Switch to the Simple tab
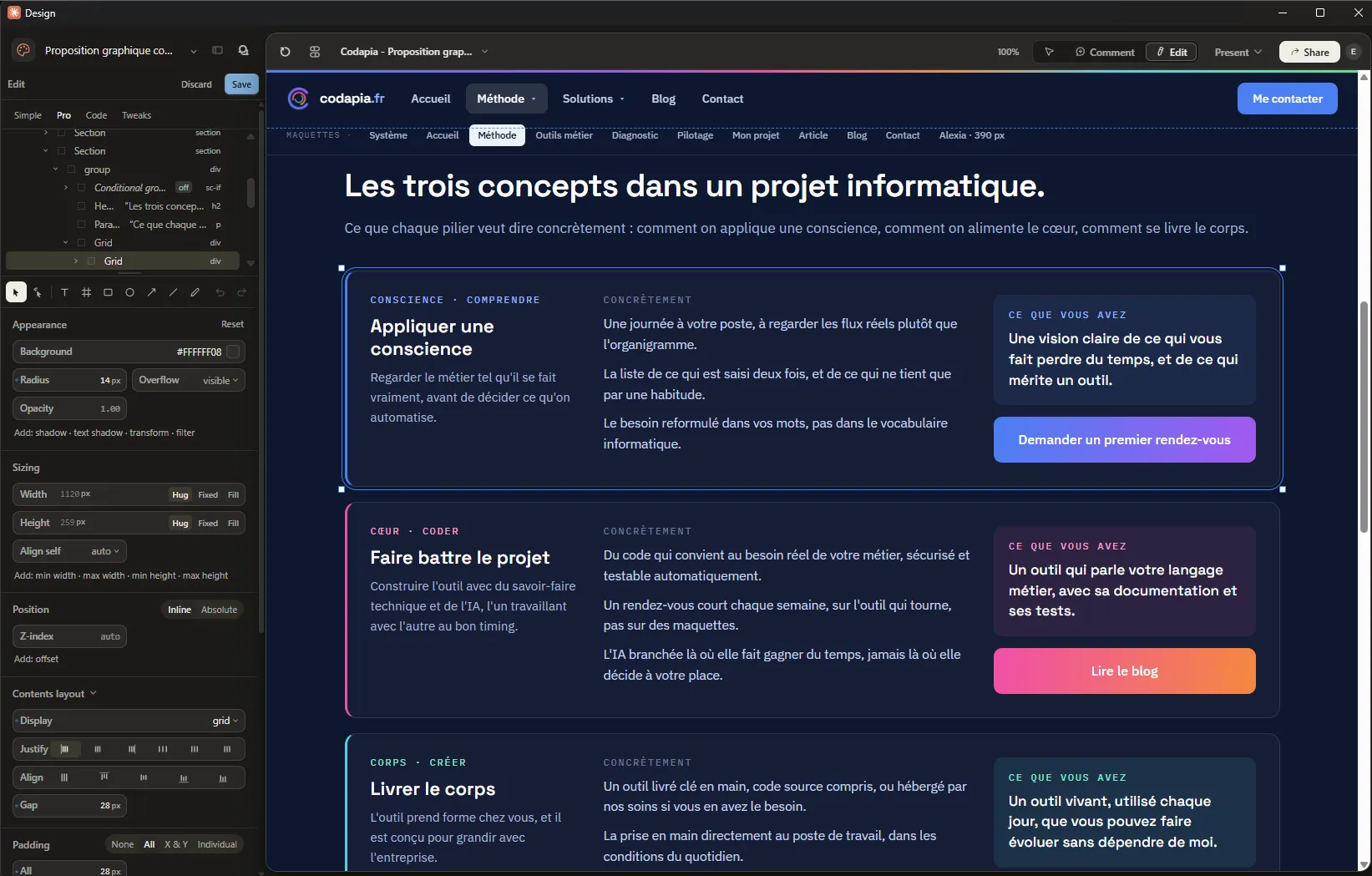 click(28, 115)
